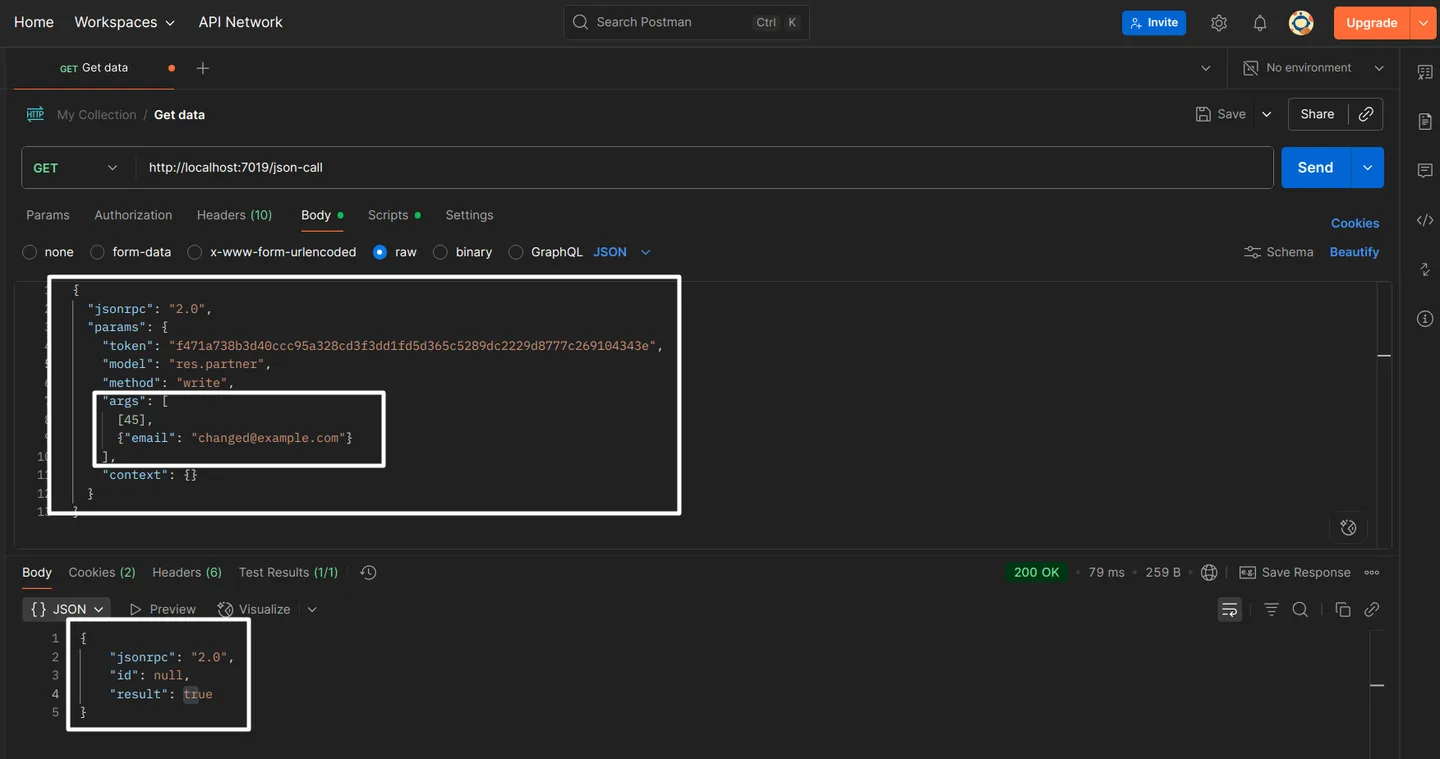Click the network globe icon
The height and width of the screenshot is (759, 1440).
pos(1209,573)
